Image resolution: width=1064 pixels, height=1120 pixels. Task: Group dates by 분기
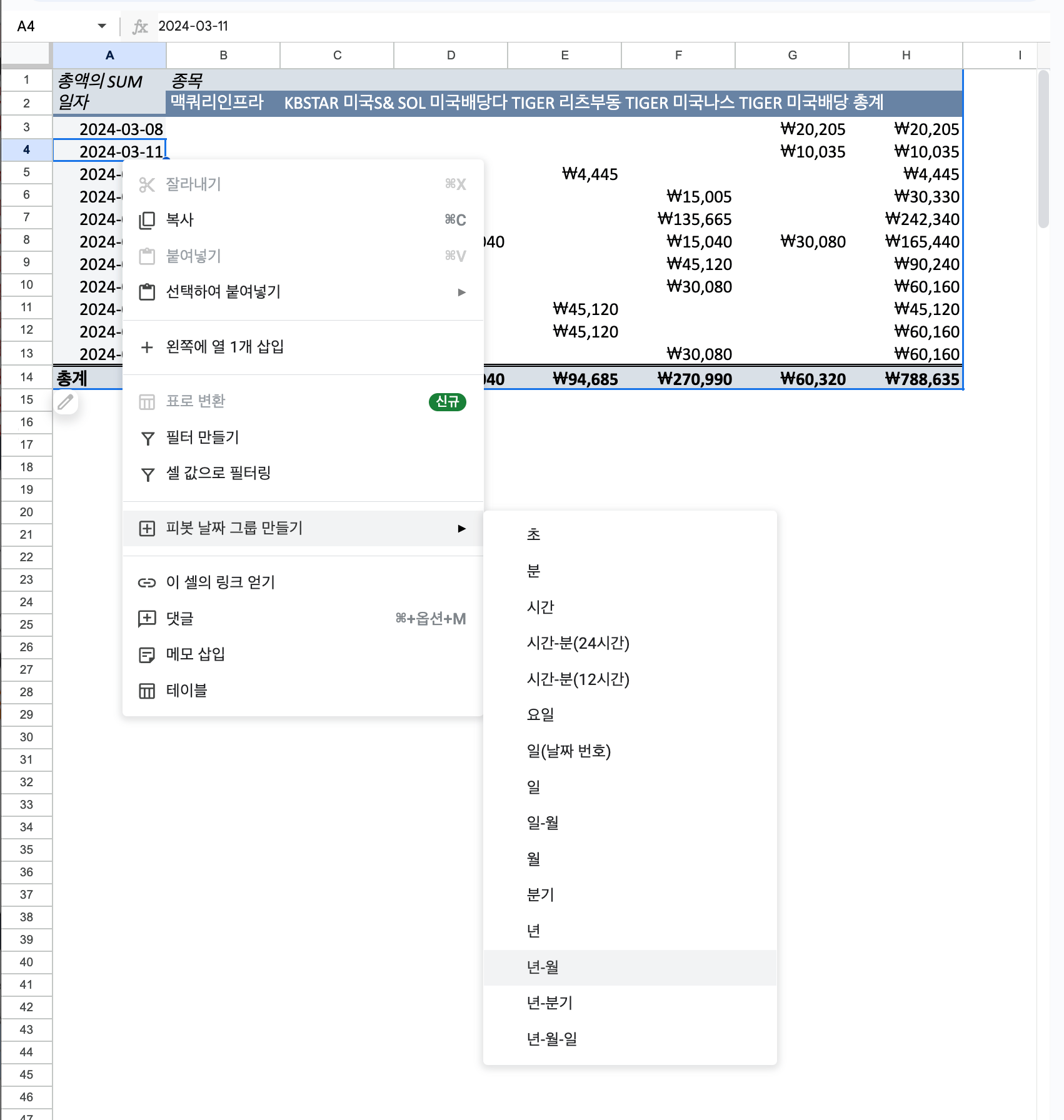click(x=630, y=895)
